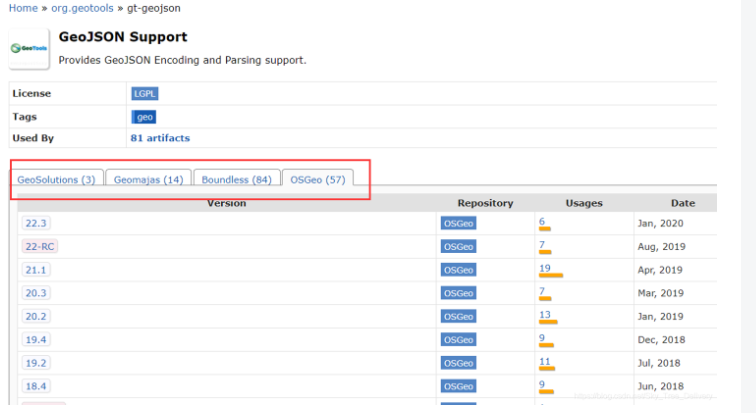Click the OSGeo repository badge for 20.2
The height and width of the screenshot is (413, 756).
coord(459,316)
